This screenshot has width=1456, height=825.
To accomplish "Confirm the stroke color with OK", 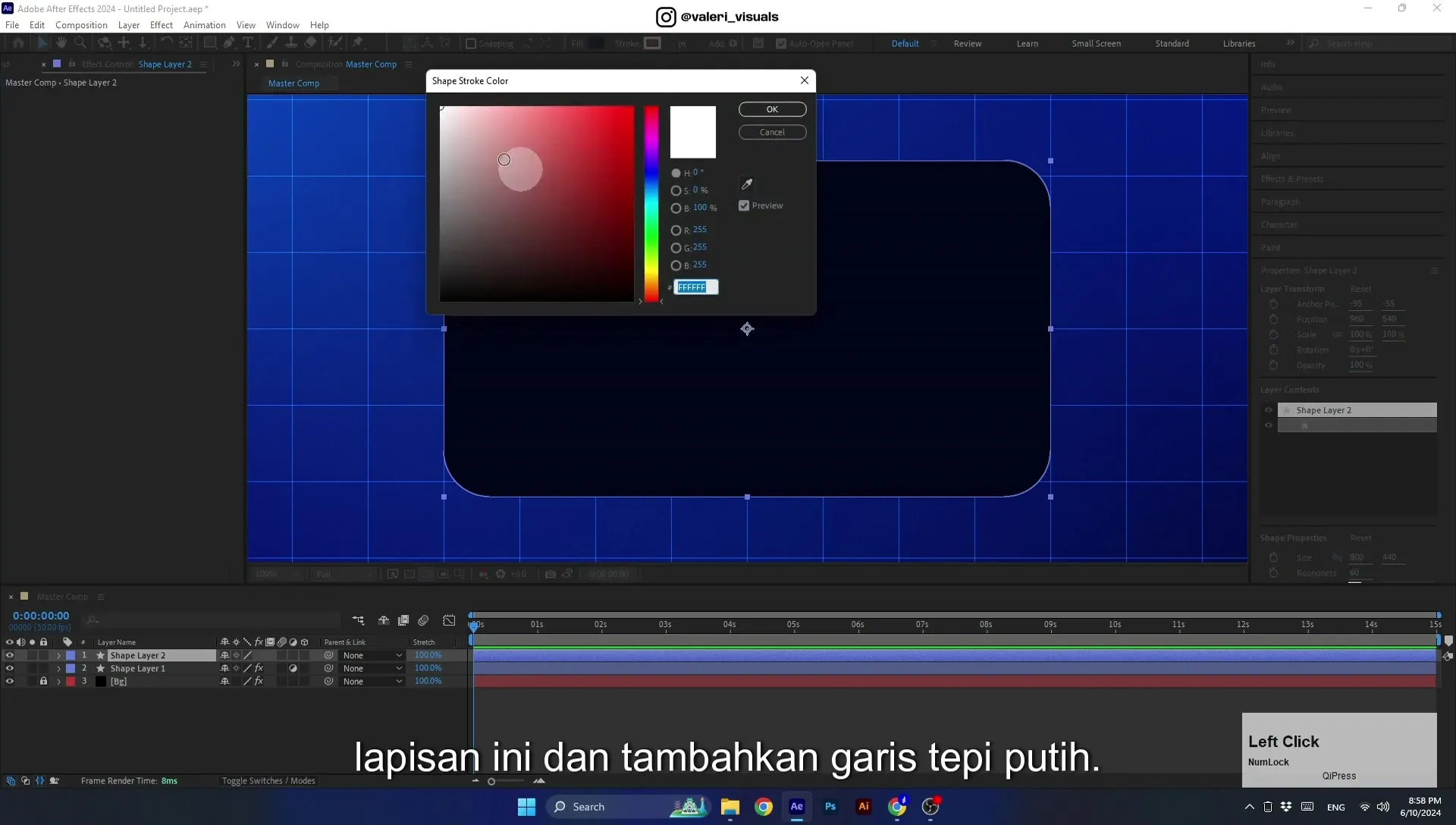I will click(x=772, y=109).
